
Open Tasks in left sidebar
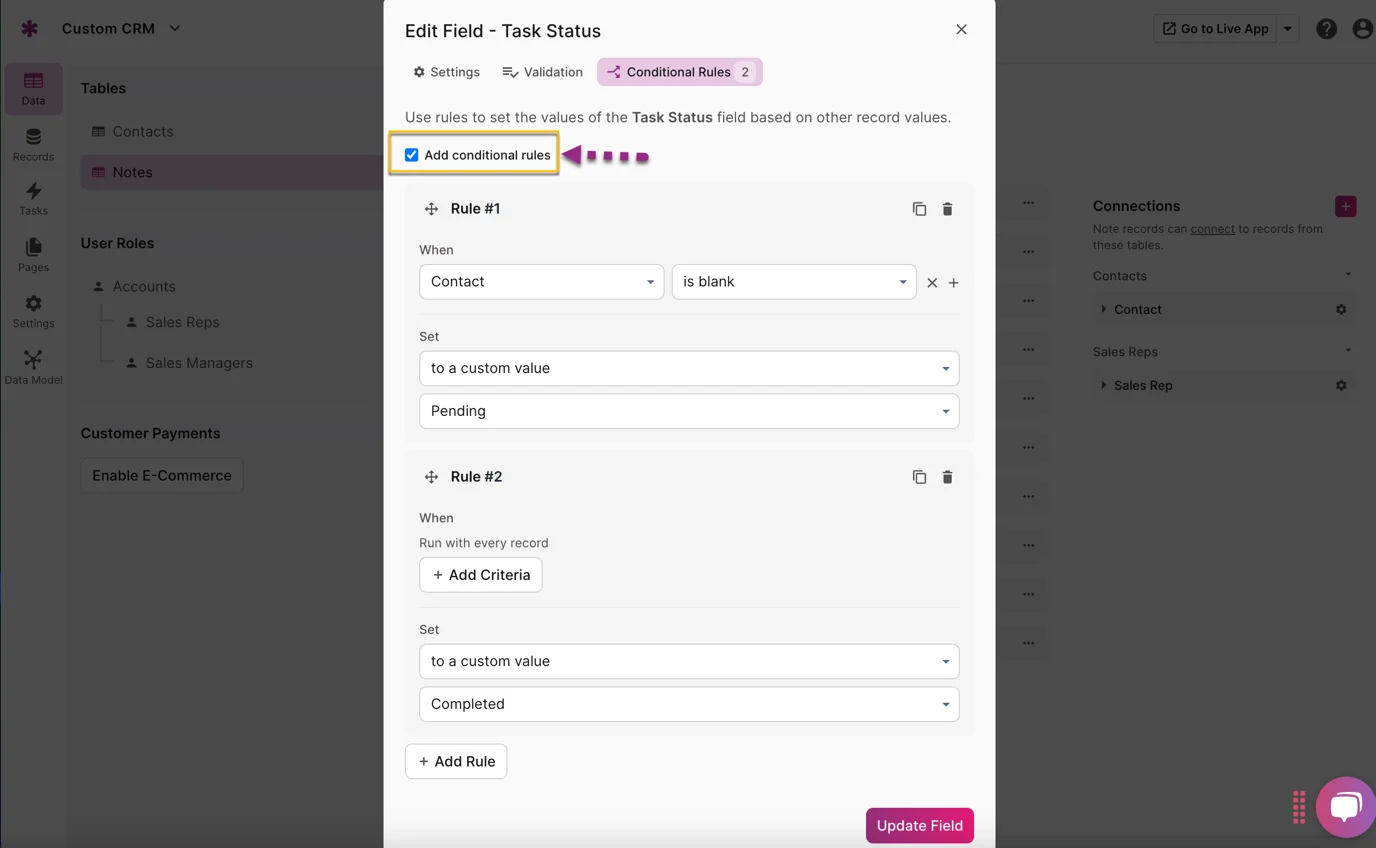click(x=33, y=198)
